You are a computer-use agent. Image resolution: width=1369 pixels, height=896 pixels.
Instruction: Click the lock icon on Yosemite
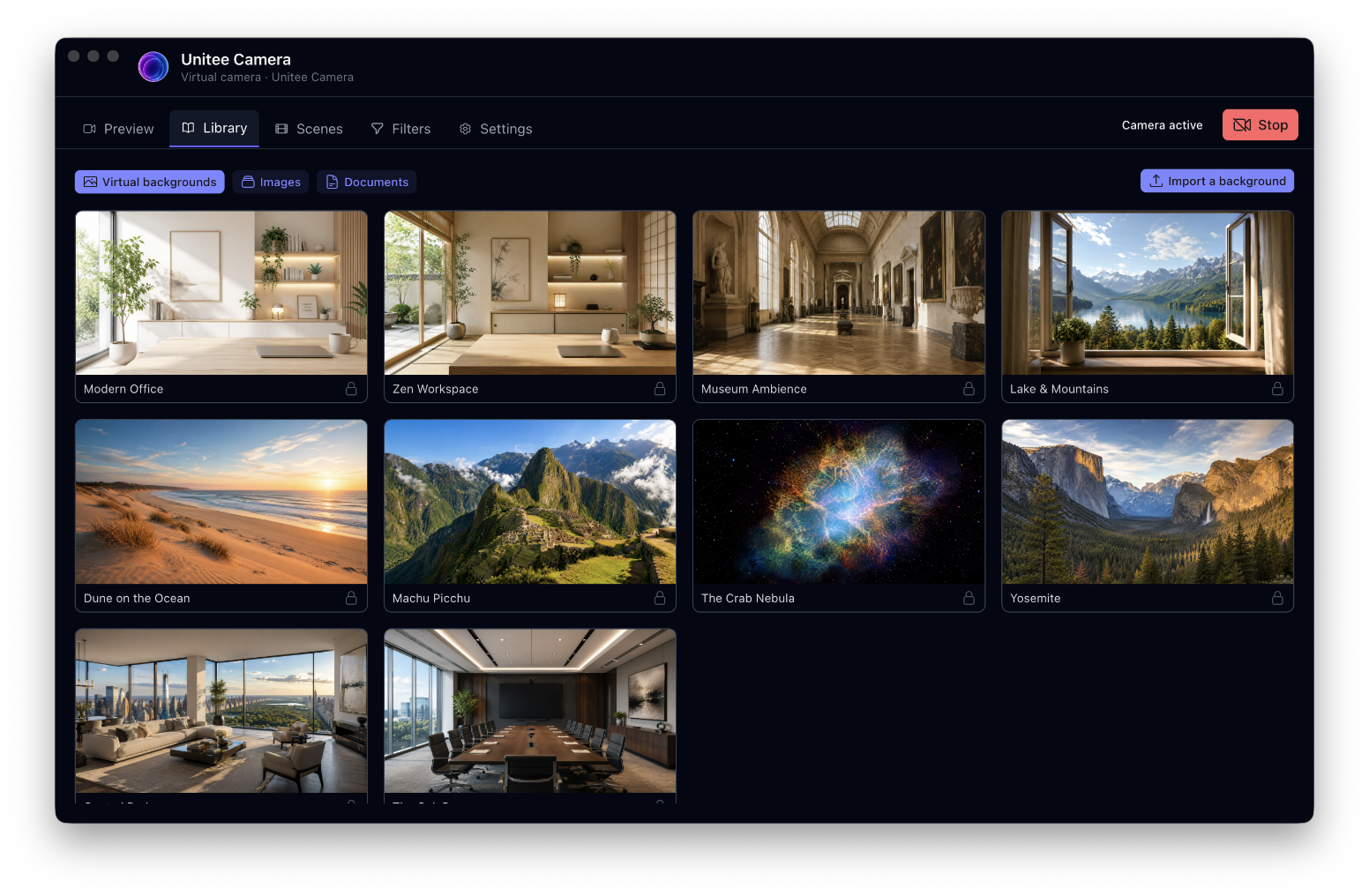coord(1277,598)
